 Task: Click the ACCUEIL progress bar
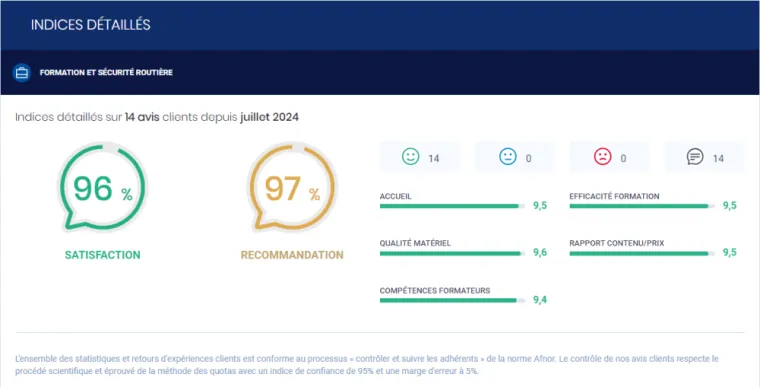[452, 206]
